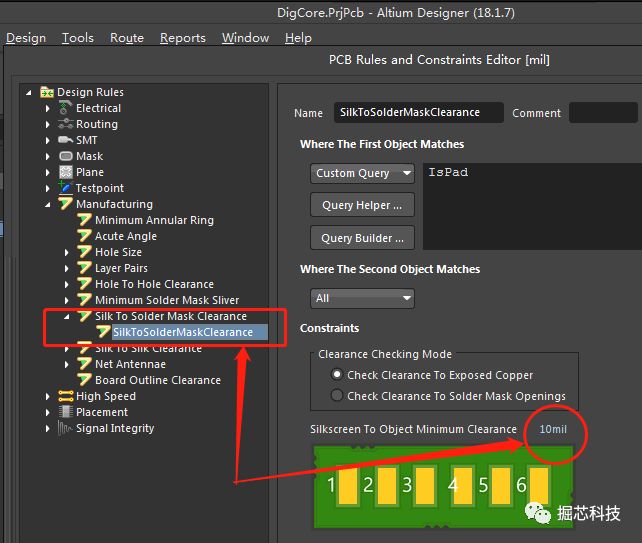Expand the Layer Pairs node
Viewport: 642px width, 543px height.
pyautogui.click(x=66, y=269)
